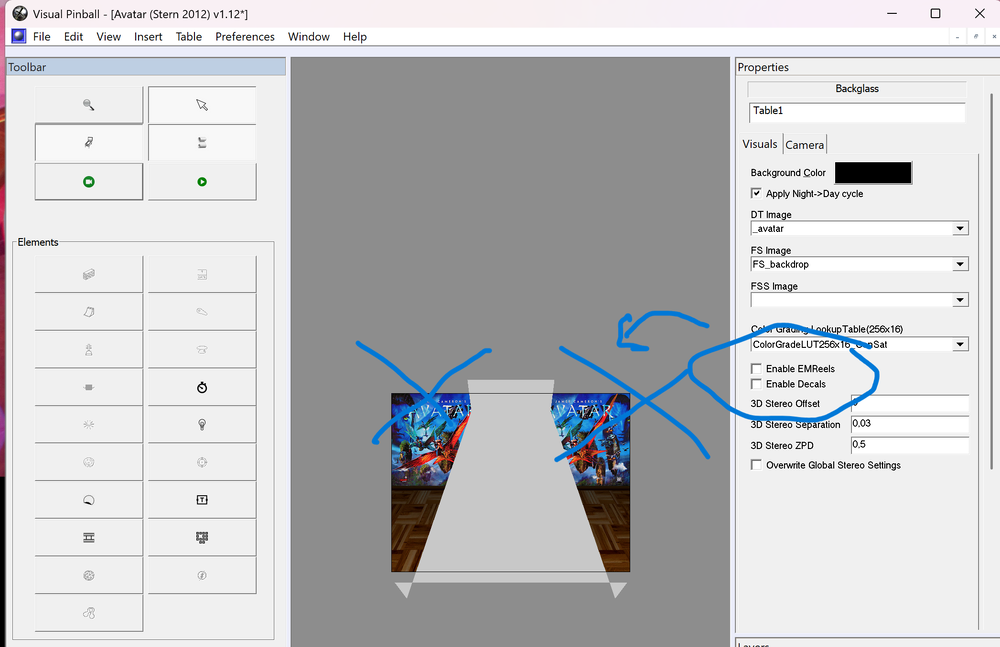The width and height of the screenshot is (1000, 647).
Task: Select the Spinner element tool
Action: [89, 387]
